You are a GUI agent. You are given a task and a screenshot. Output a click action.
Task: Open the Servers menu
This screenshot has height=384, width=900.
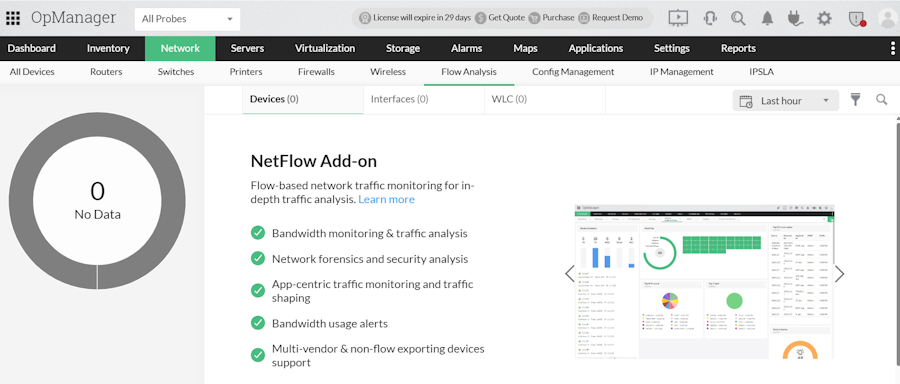[x=247, y=48]
